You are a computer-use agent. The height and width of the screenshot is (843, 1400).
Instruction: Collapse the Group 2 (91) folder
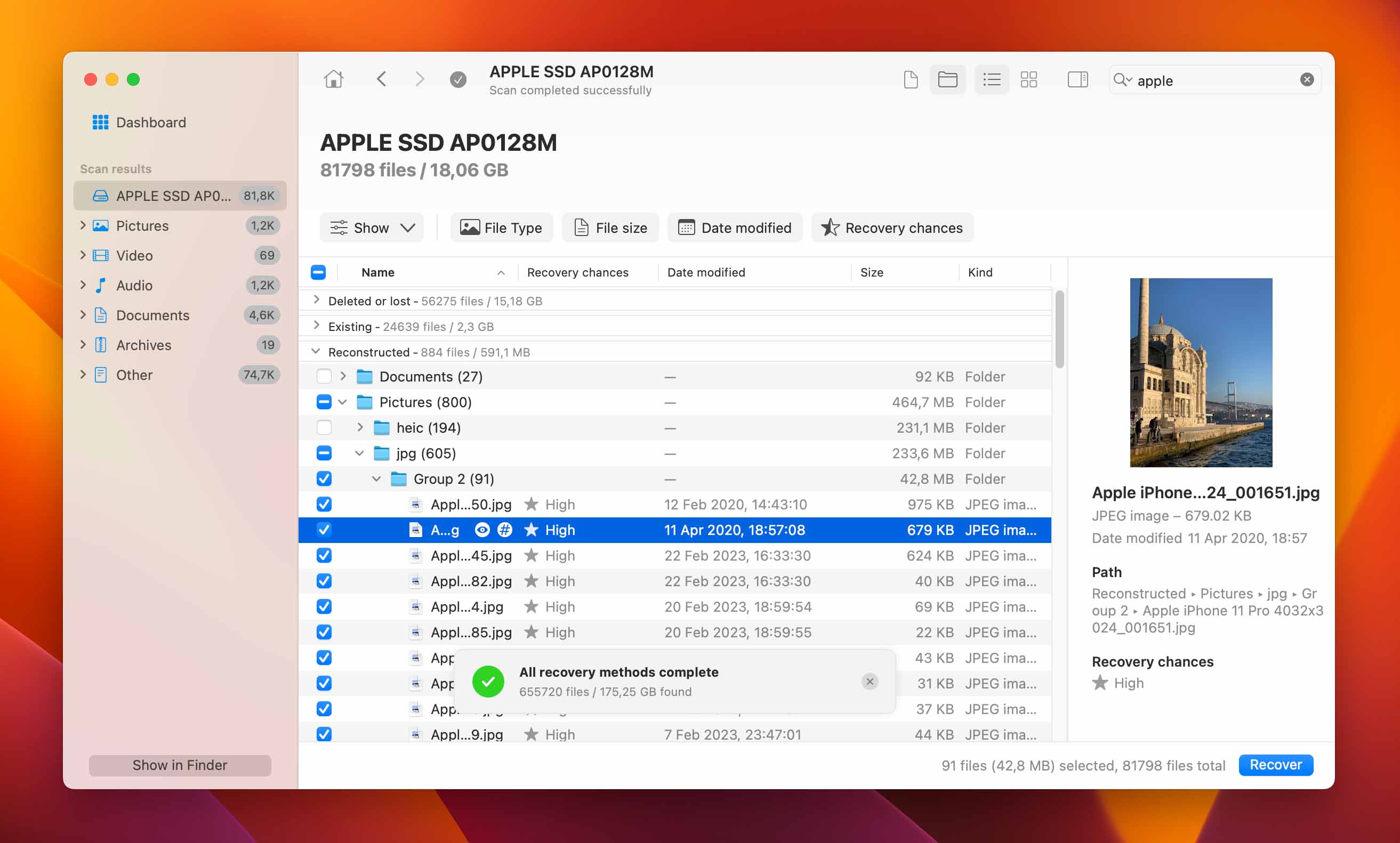377,479
